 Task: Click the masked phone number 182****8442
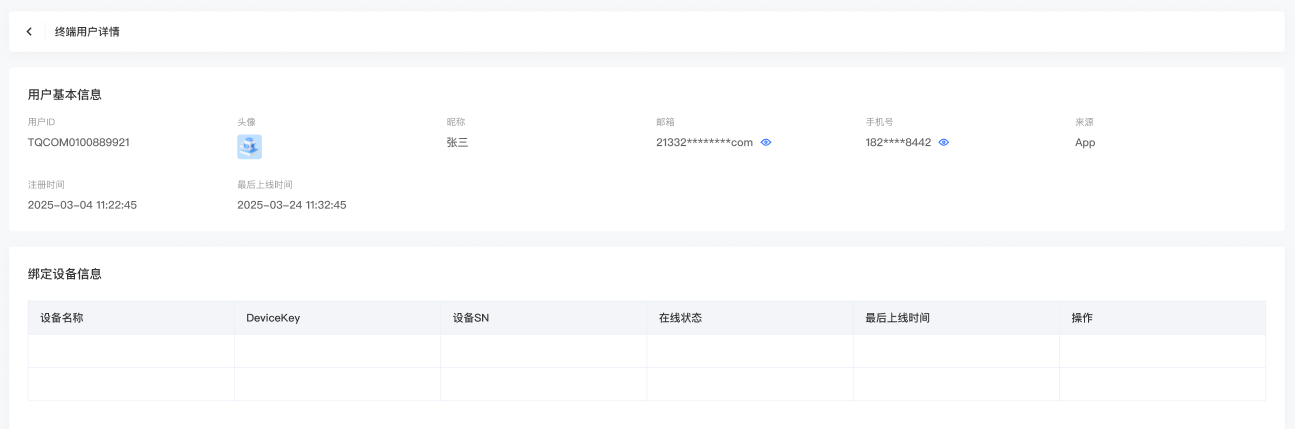[x=898, y=143]
